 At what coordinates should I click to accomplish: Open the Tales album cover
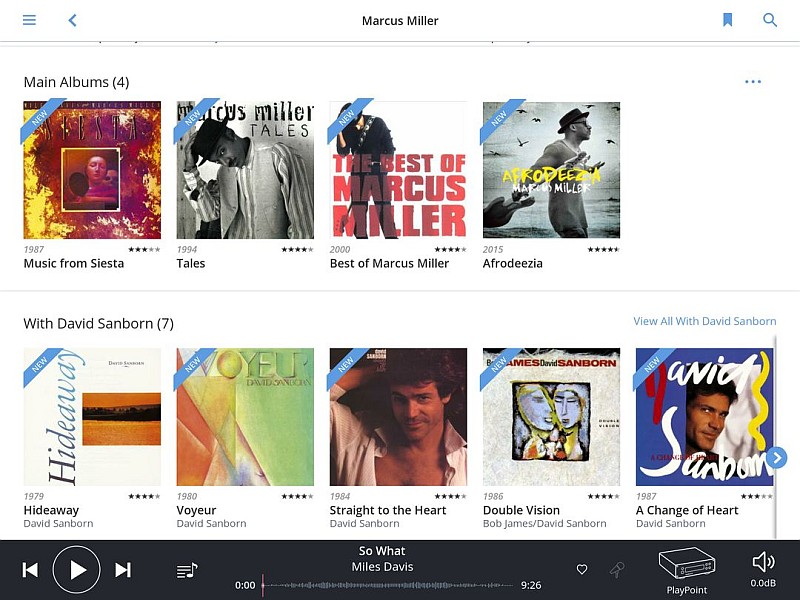pyautogui.click(x=245, y=170)
